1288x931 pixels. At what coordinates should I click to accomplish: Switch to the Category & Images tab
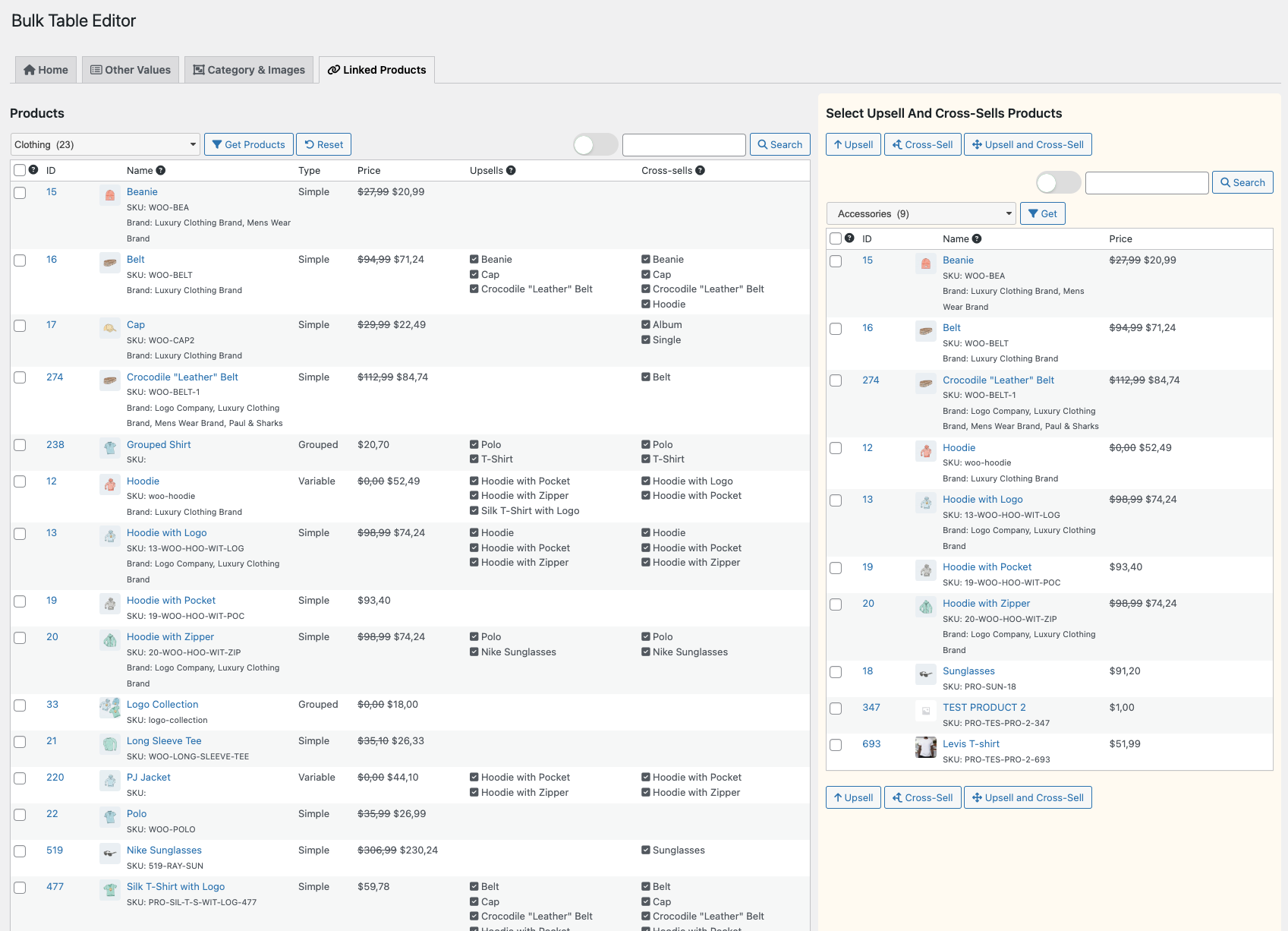248,70
